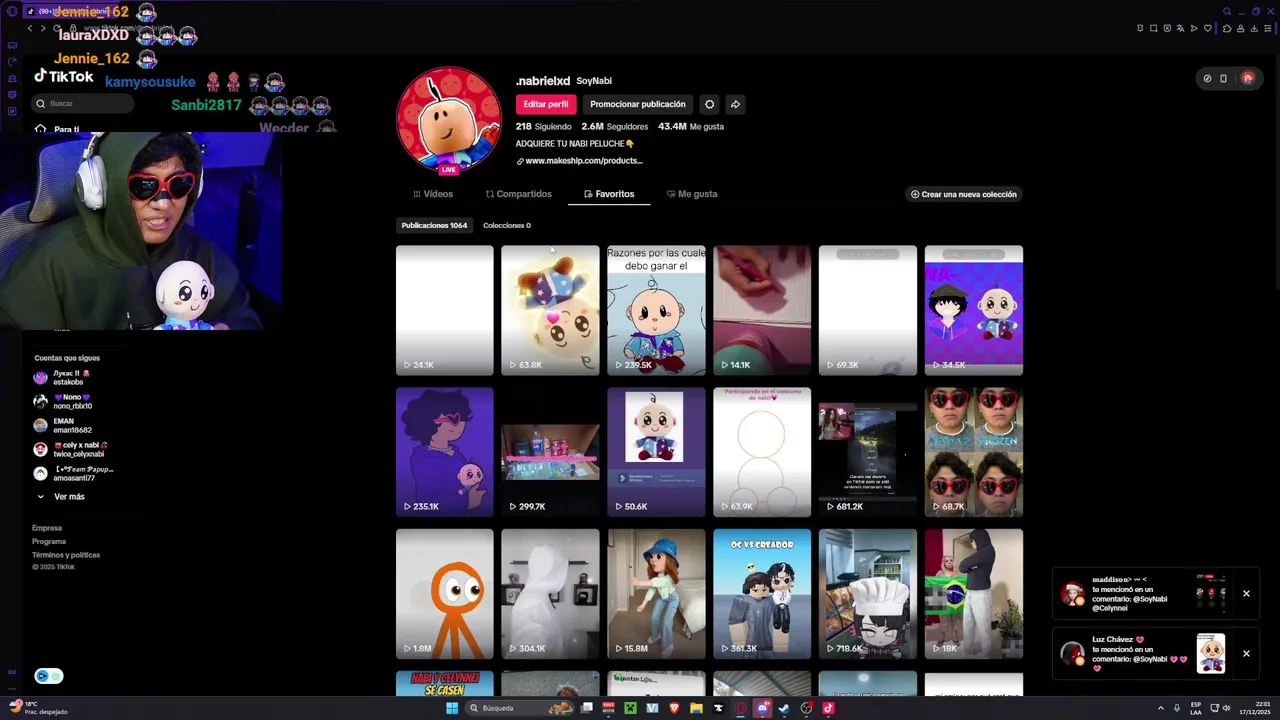Open the 218 Siguiendo list
Screen dimensions: 1280x720
coord(543,127)
